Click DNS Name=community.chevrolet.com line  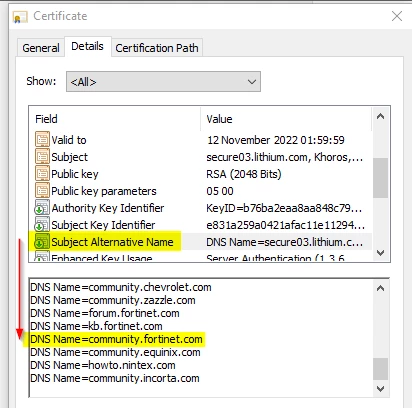point(121,287)
